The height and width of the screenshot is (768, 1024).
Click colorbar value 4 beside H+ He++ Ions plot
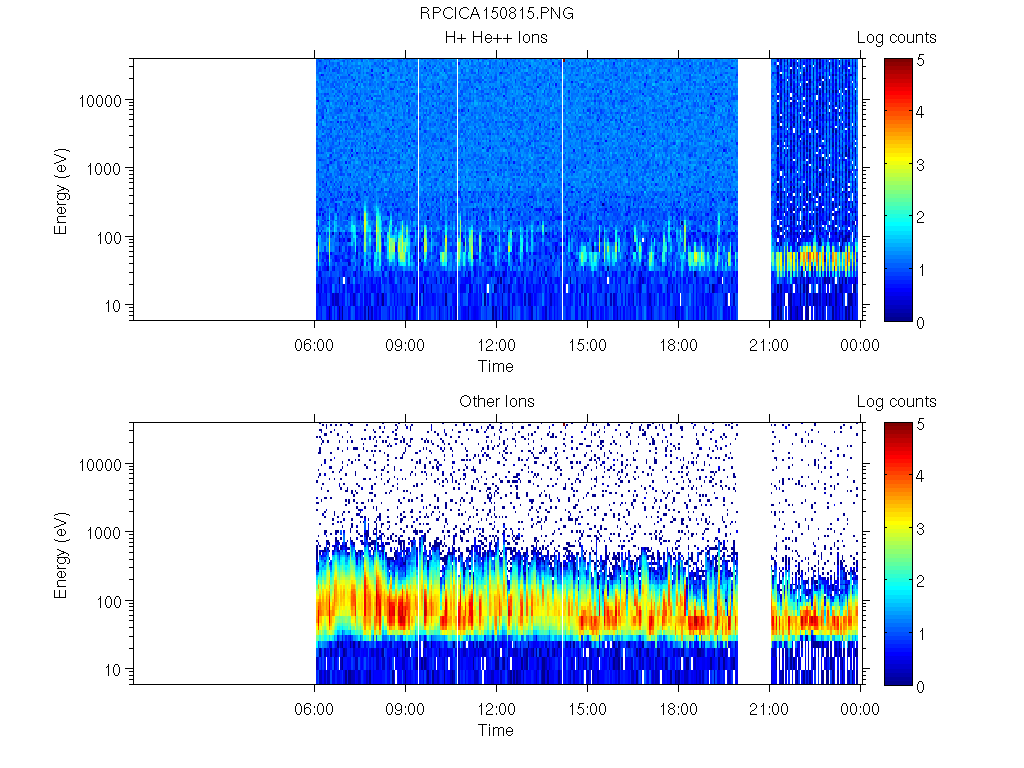[920, 112]
